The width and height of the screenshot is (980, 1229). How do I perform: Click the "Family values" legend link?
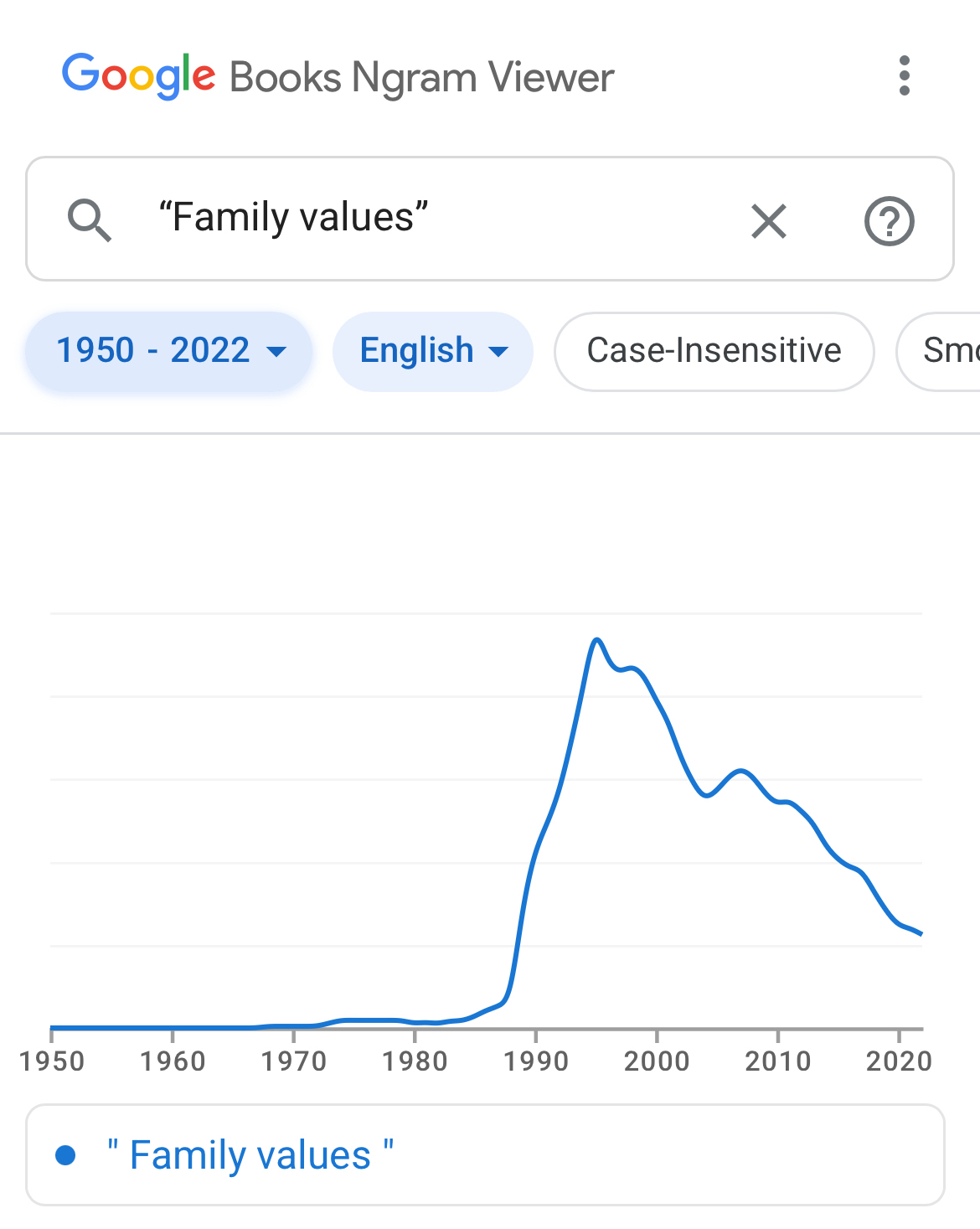pyautogui.click(x=250, y=1155)
